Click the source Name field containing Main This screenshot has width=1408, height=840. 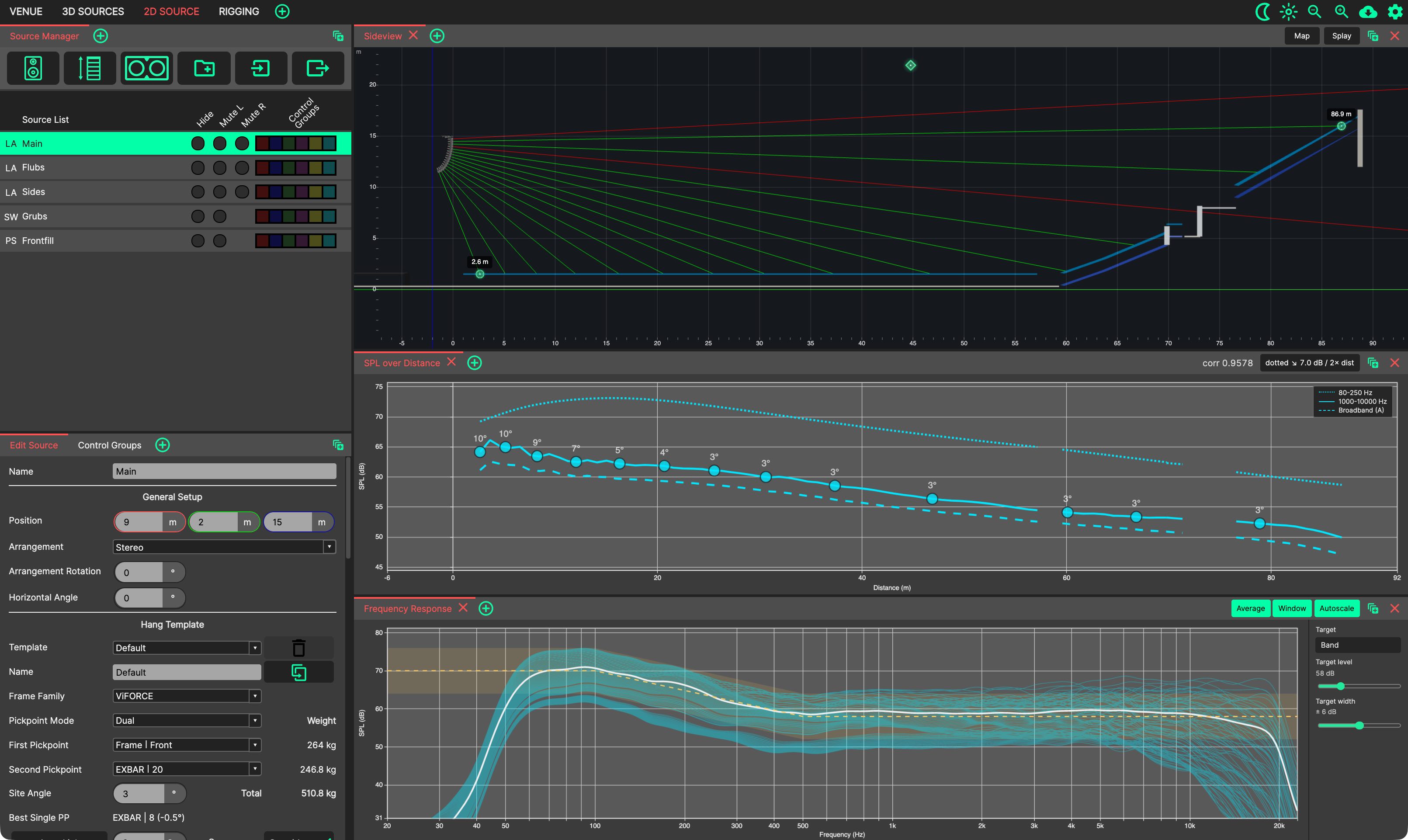224,472
